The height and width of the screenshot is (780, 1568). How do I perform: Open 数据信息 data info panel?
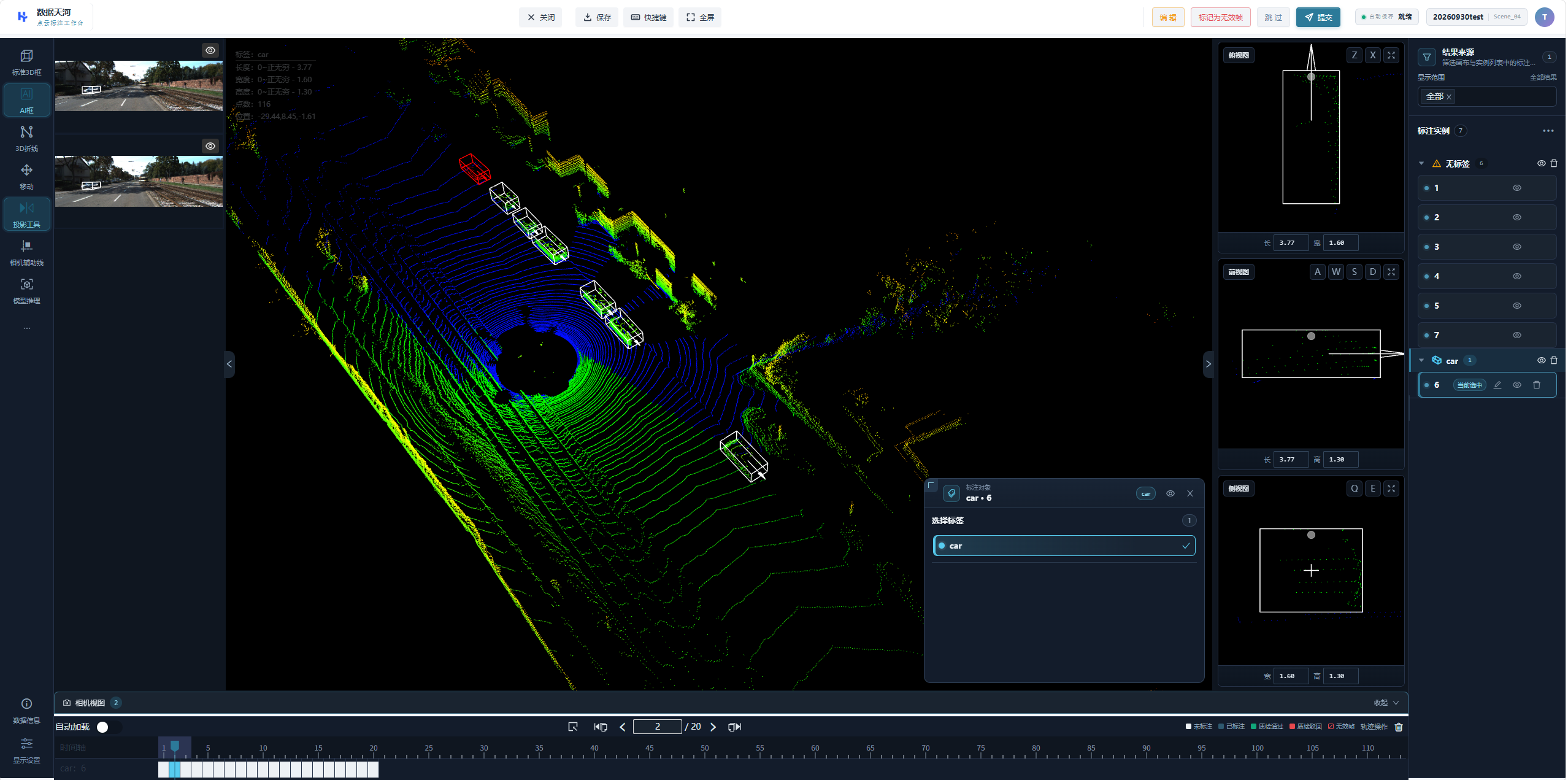26,711
